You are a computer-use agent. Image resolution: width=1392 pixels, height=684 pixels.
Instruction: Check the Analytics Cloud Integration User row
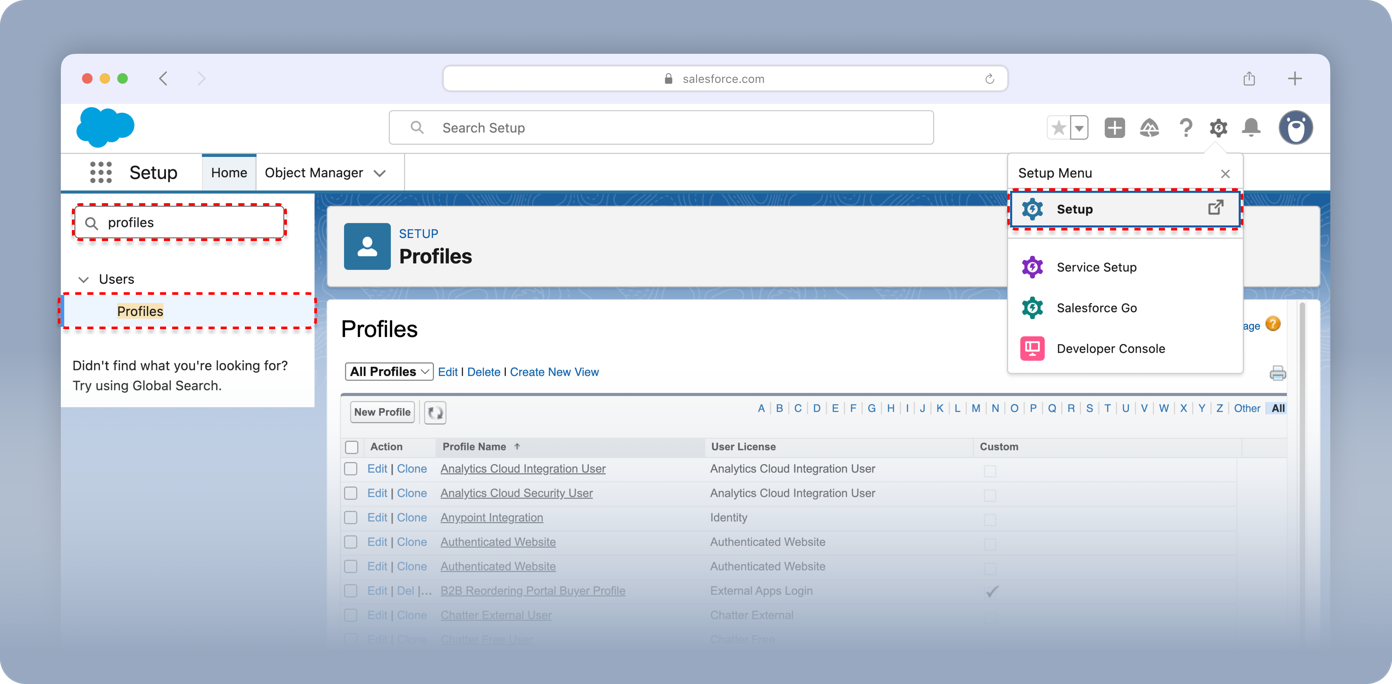[x=351, y=469]
